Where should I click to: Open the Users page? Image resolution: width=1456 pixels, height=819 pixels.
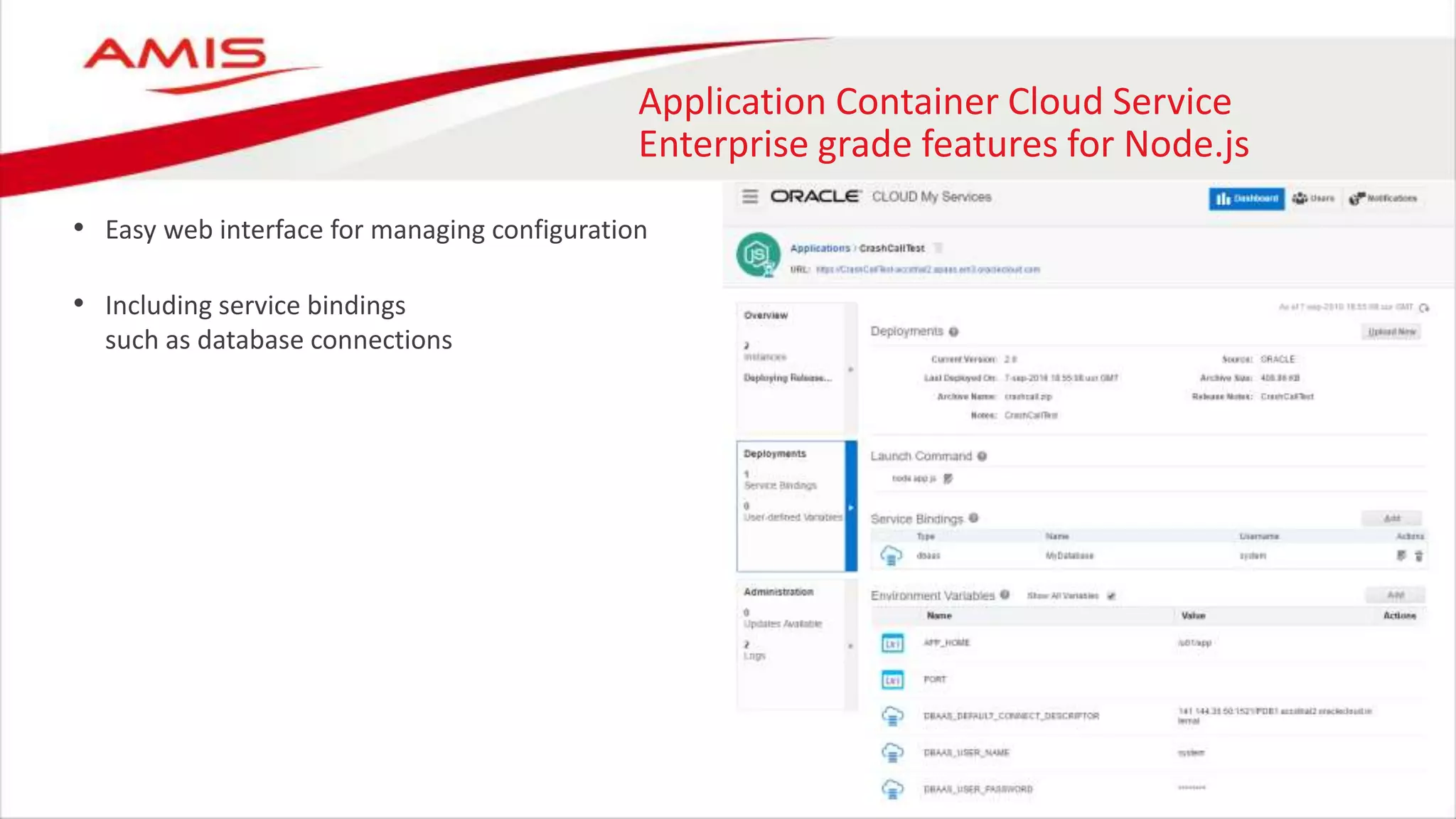1313,198
